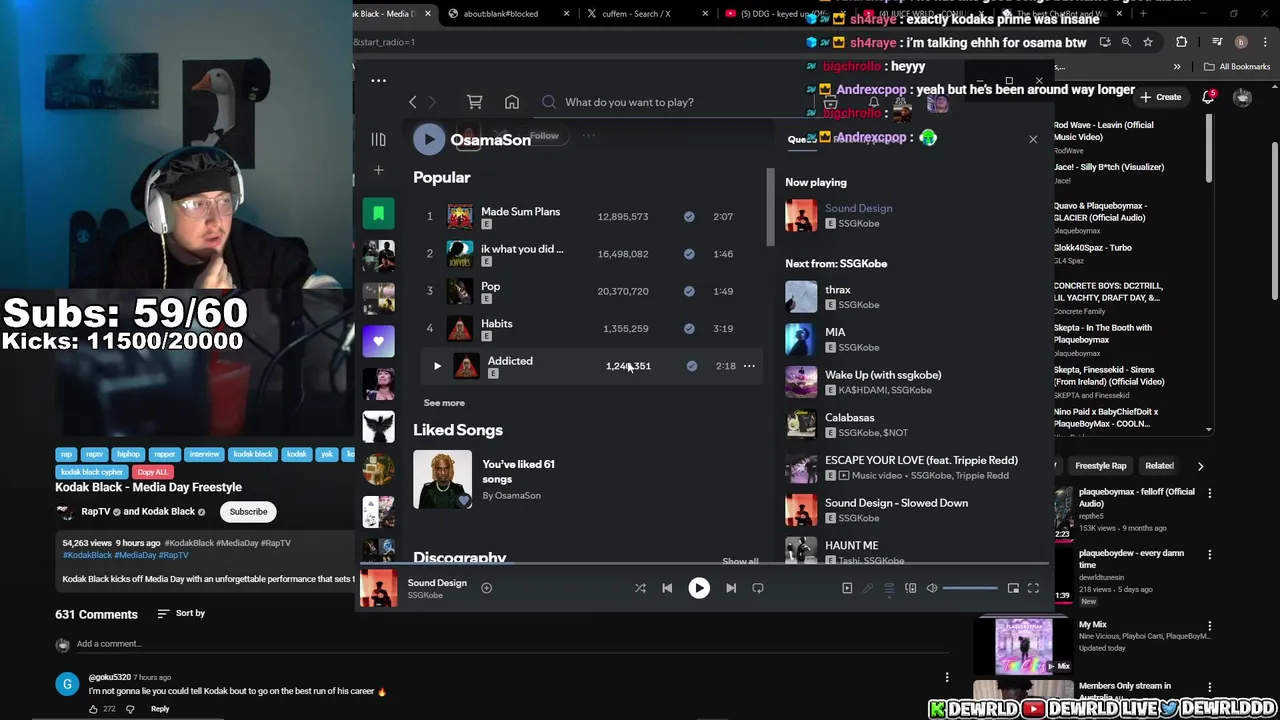
Task: Go back with Spotify's left arrow
Action: [412, 102]
